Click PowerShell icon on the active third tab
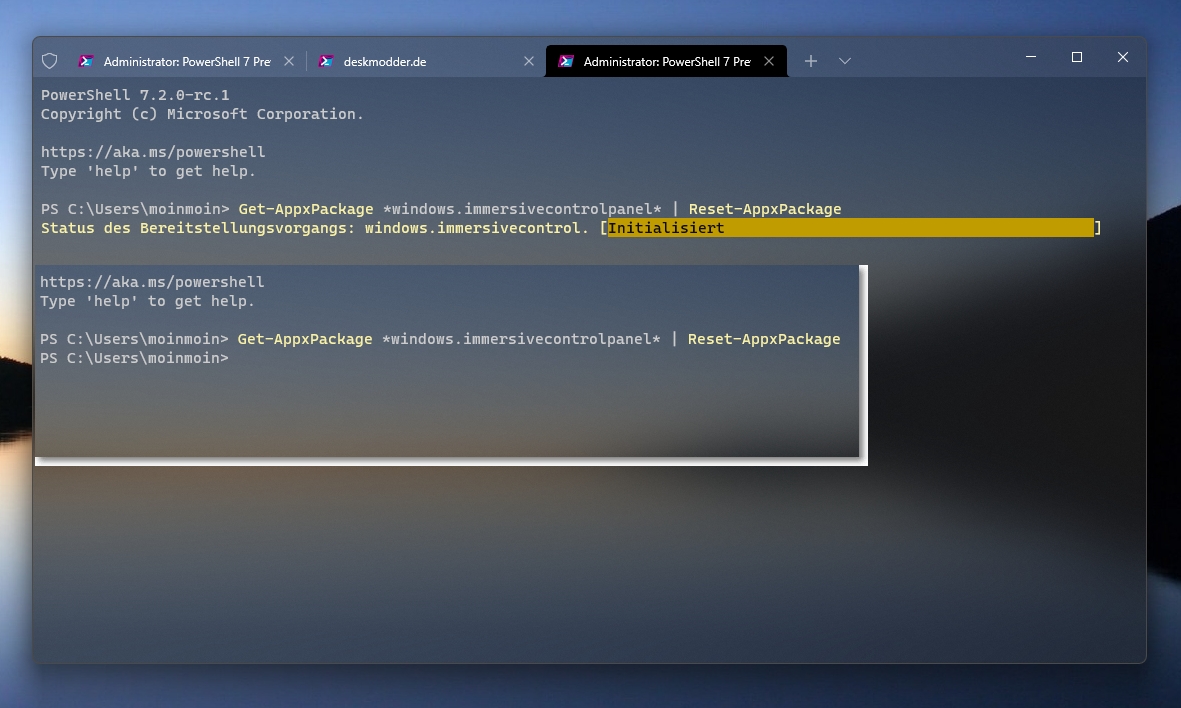The height and width of the screenshot is (708, 1181). point(566,61)
